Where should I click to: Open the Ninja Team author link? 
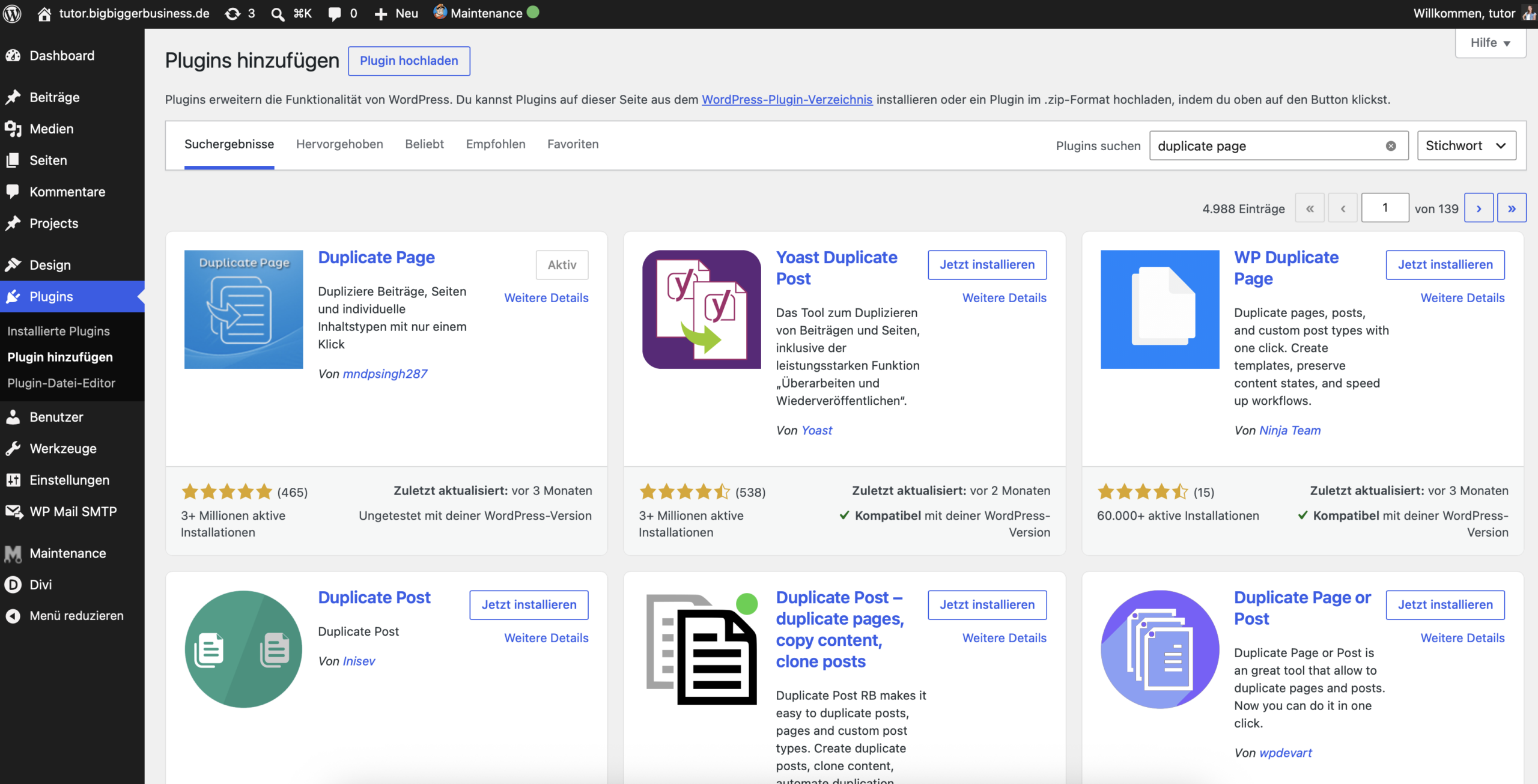tap(1290, 430)
